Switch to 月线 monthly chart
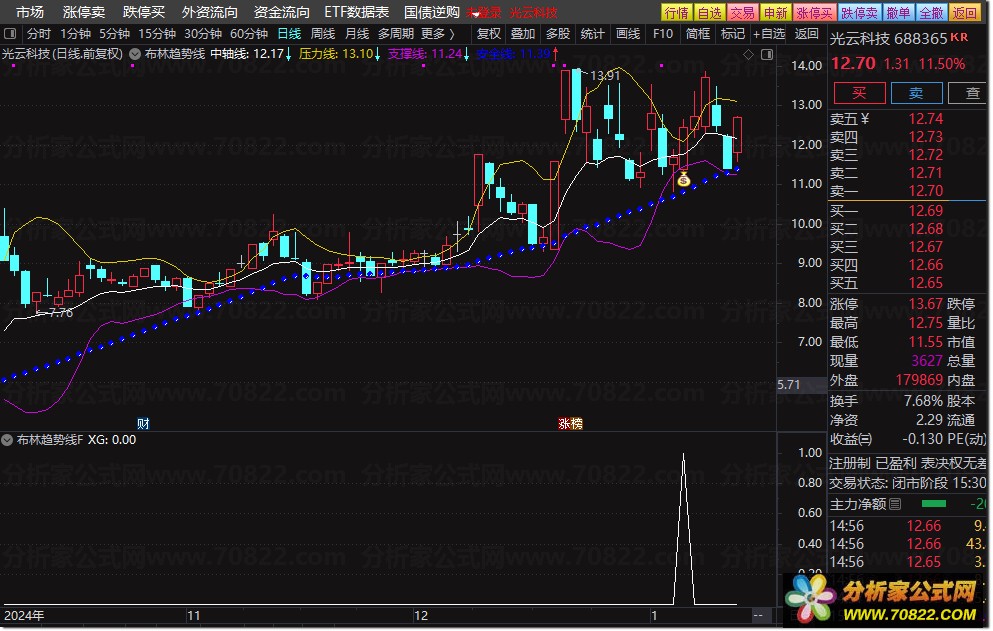The image size is (993, 631). click(x=357, y=34)
